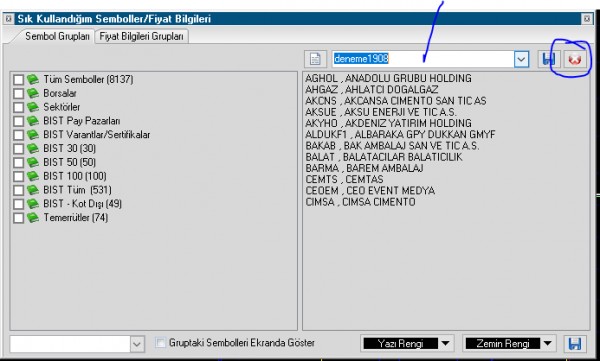Switch to Fiyat Bilgileri Grupları tab
Screen dimensions: 600x361
tap(142, 36)
